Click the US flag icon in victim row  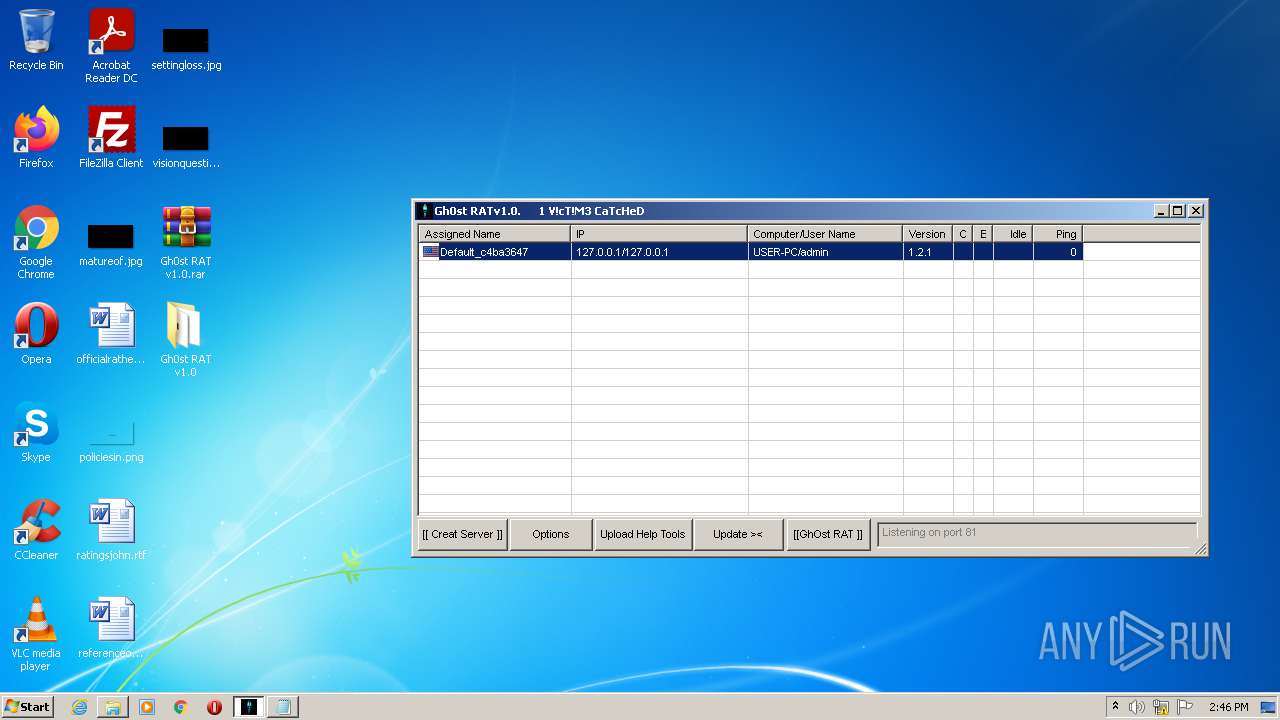click(x=431, y=252)
